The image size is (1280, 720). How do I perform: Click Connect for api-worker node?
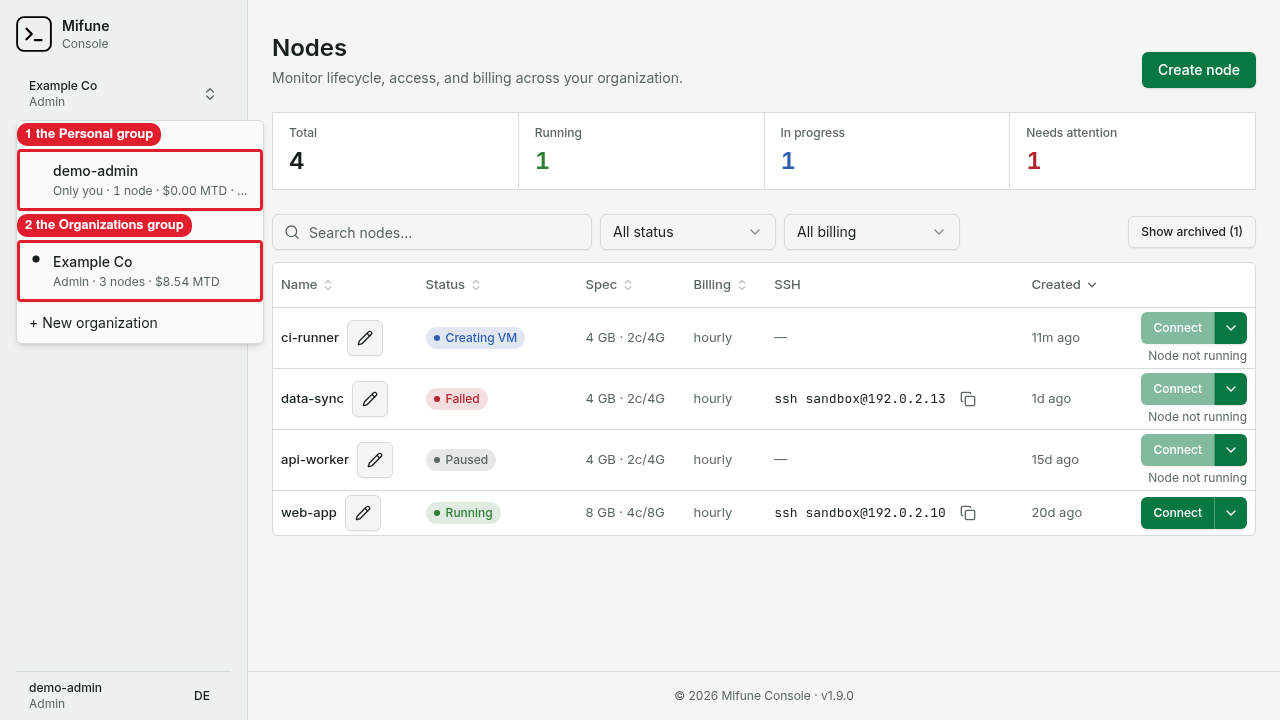(1177, 450)
